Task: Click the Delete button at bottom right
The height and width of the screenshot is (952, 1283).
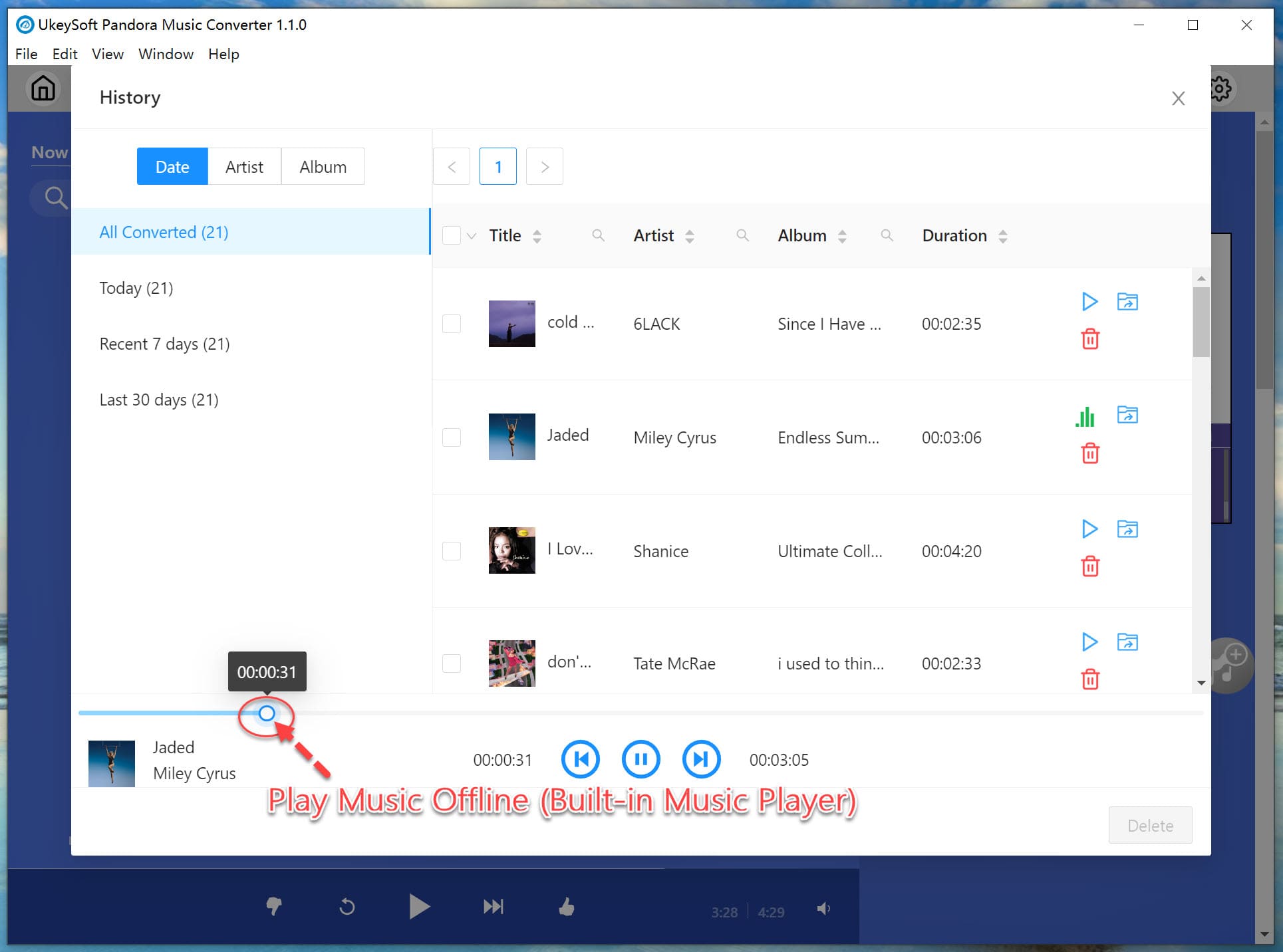Action: [1150, 824]
